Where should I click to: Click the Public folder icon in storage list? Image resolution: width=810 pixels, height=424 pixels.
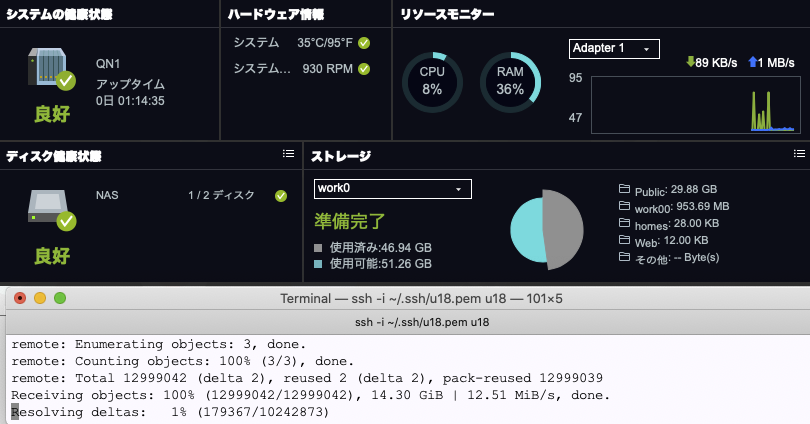625,189
